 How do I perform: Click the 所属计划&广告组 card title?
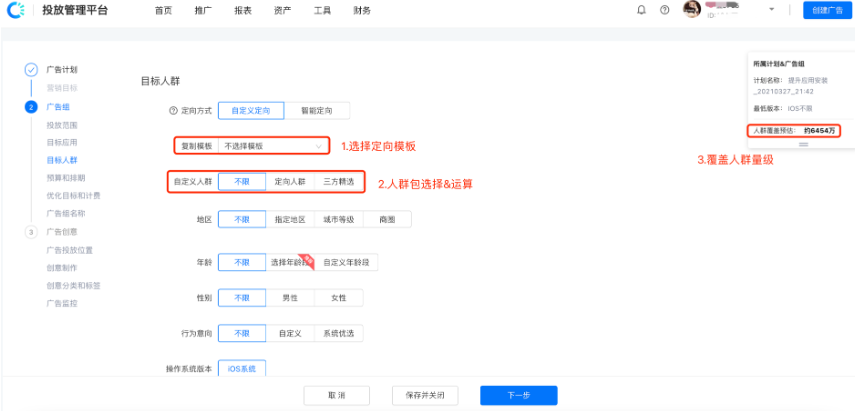779,64
